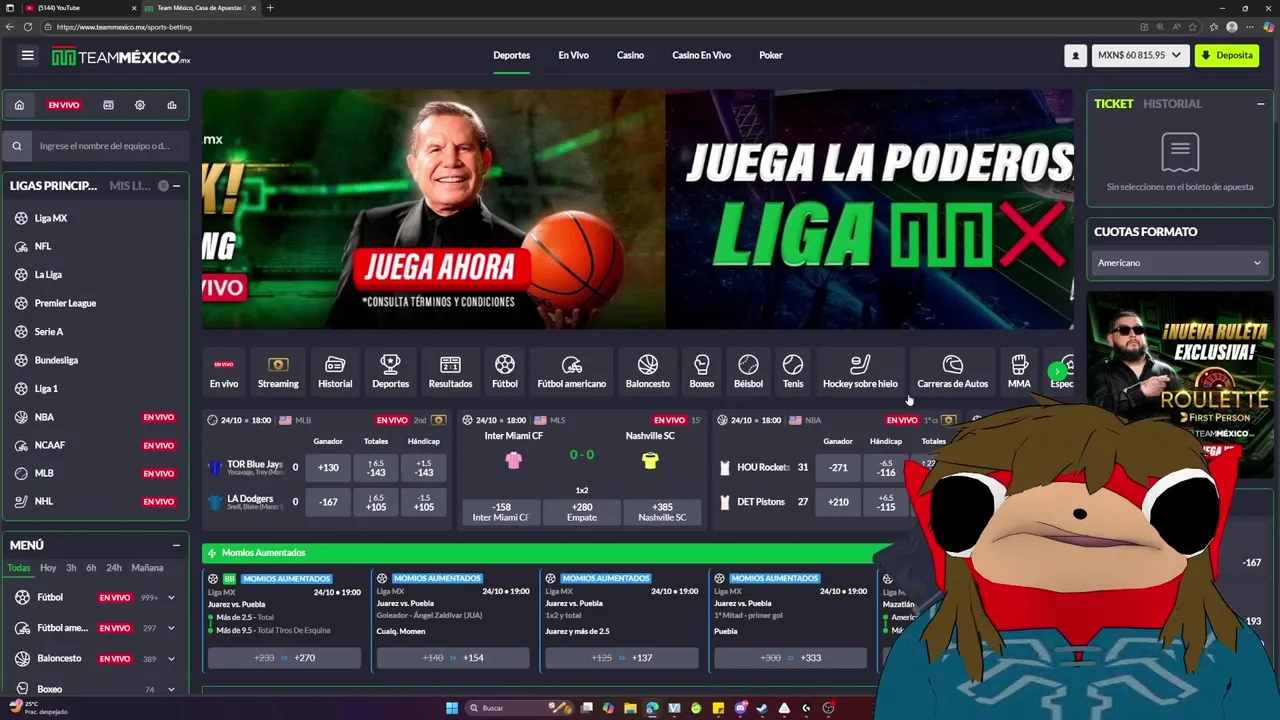
Task: Click the home icon in left sidebar tabs
Action: pos(18,105)
